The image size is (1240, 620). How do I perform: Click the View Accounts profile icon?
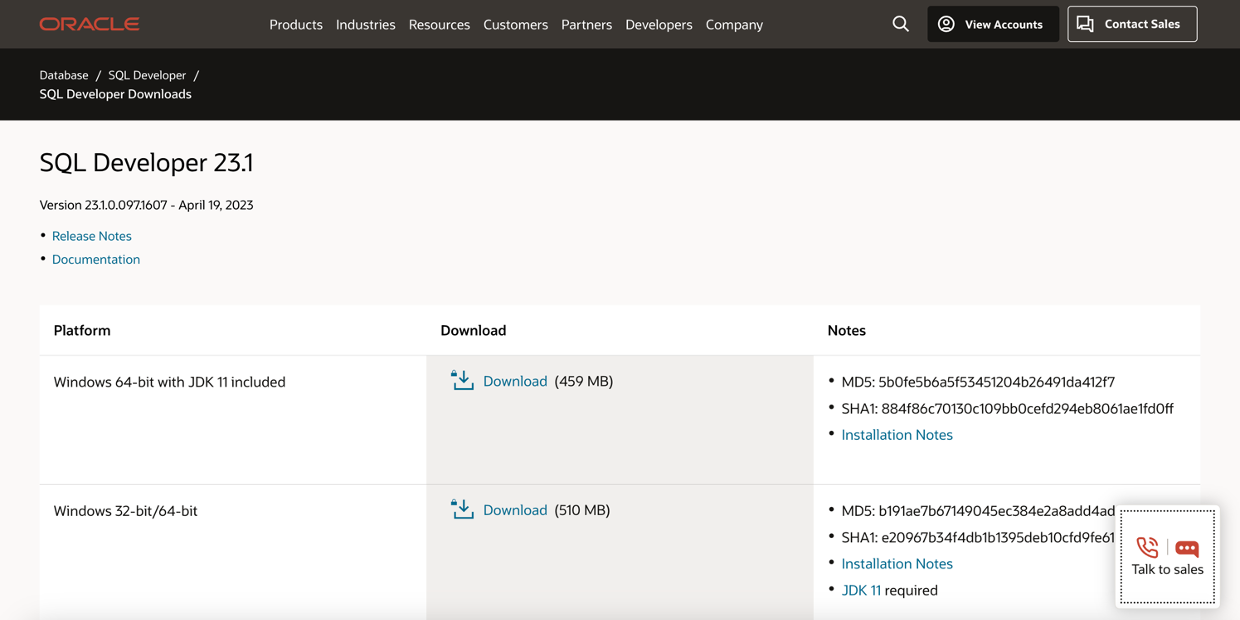click(x=946, y=23)
